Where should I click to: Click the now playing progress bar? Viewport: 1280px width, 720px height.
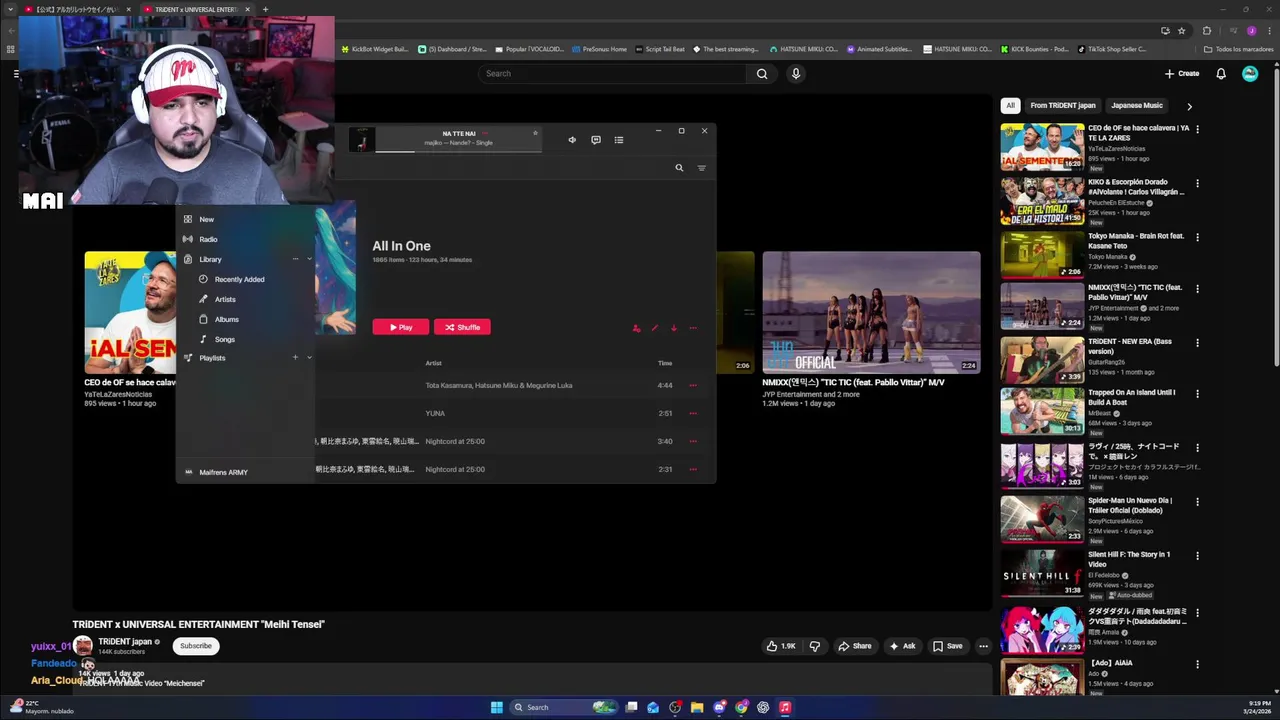pyautogui.click(x=460, y=152)
